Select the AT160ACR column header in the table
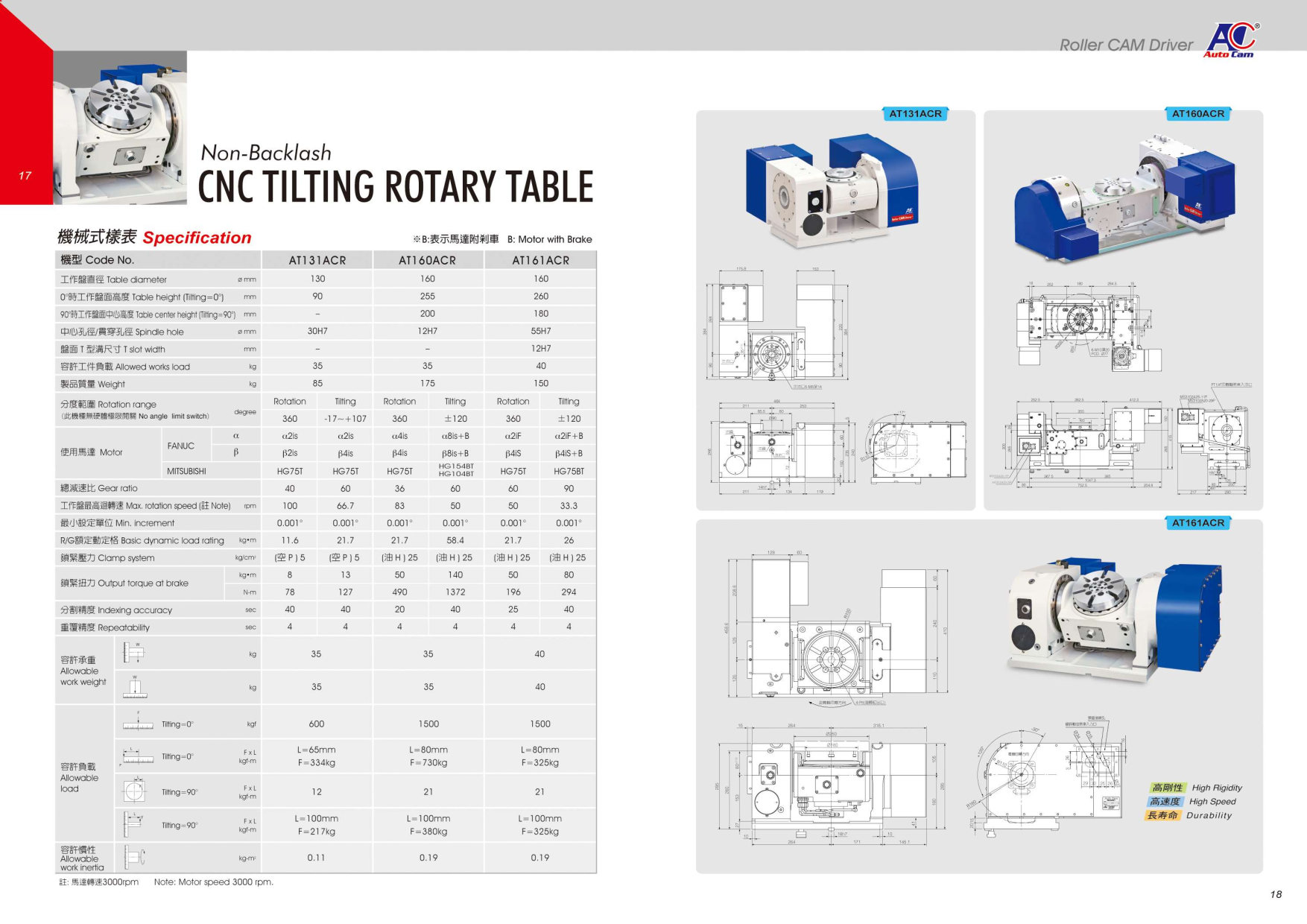This screenshot has width=1307, height=924. coord(427,260)
